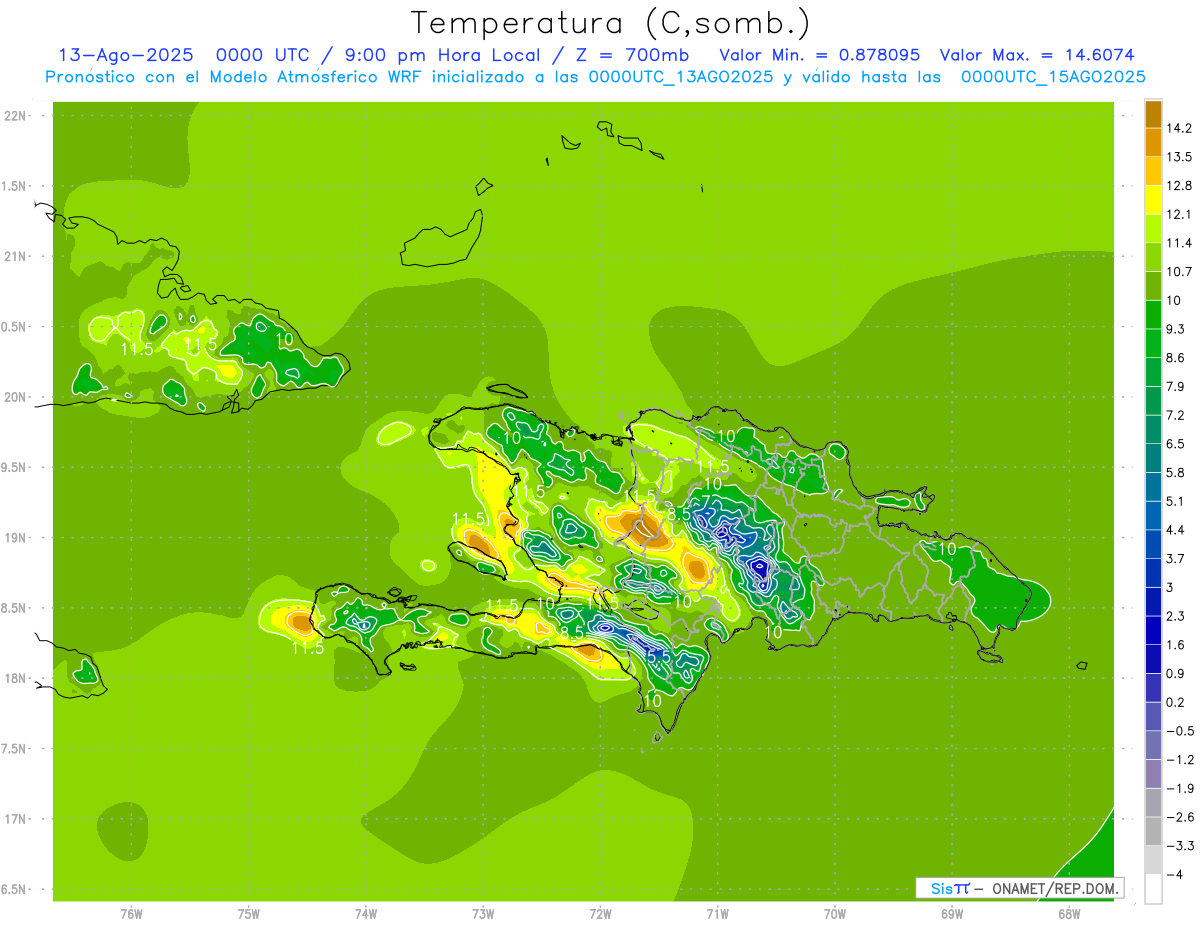Image resolution: width=1200 pixels, height=927 pixels.
Task: Click the legend value '13.5'
Action: [1180, 157]
